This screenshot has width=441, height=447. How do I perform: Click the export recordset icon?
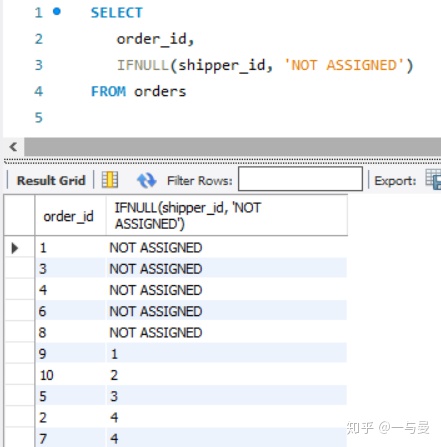tap(433, 179)
